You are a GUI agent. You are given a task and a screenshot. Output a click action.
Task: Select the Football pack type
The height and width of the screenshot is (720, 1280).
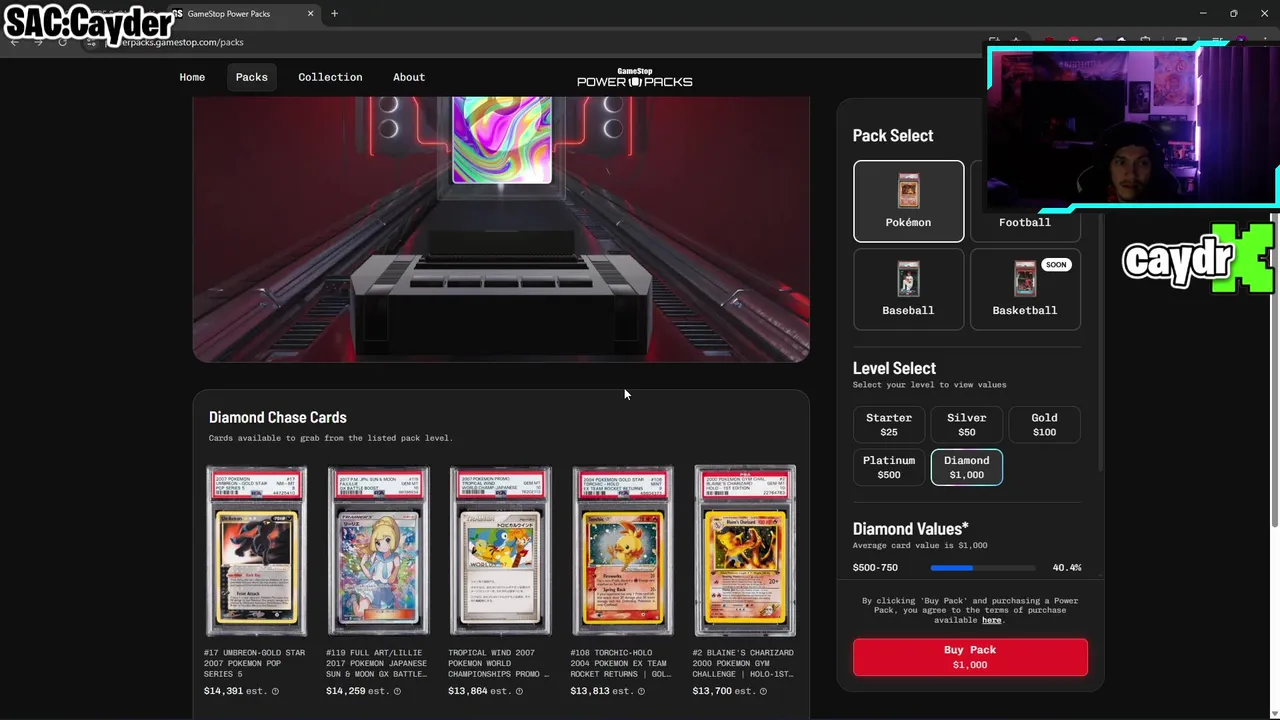tap(1025, 221)
